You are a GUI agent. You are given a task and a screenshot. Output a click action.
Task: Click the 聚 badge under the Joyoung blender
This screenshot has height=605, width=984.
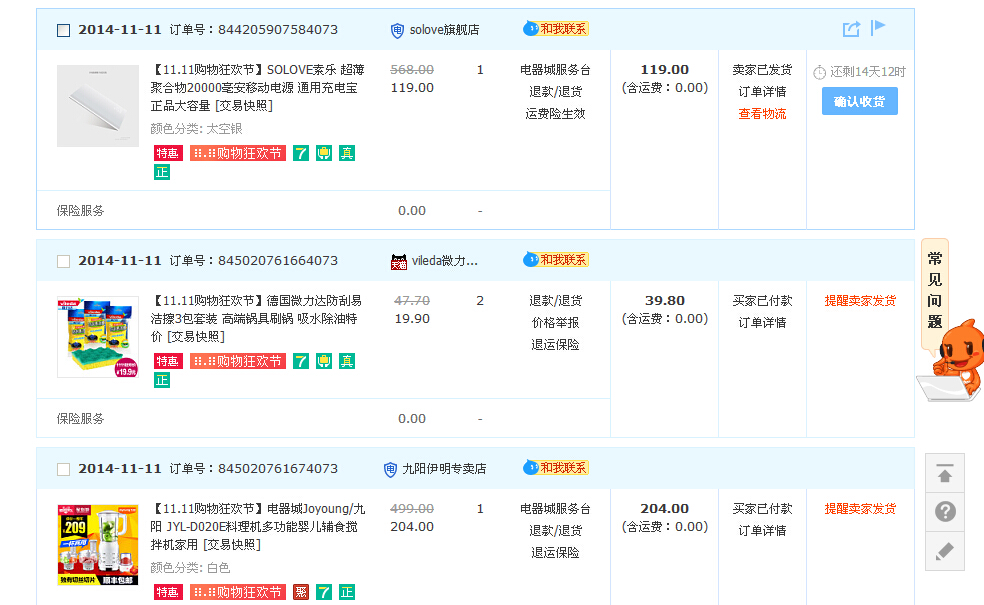pos(301,592)
